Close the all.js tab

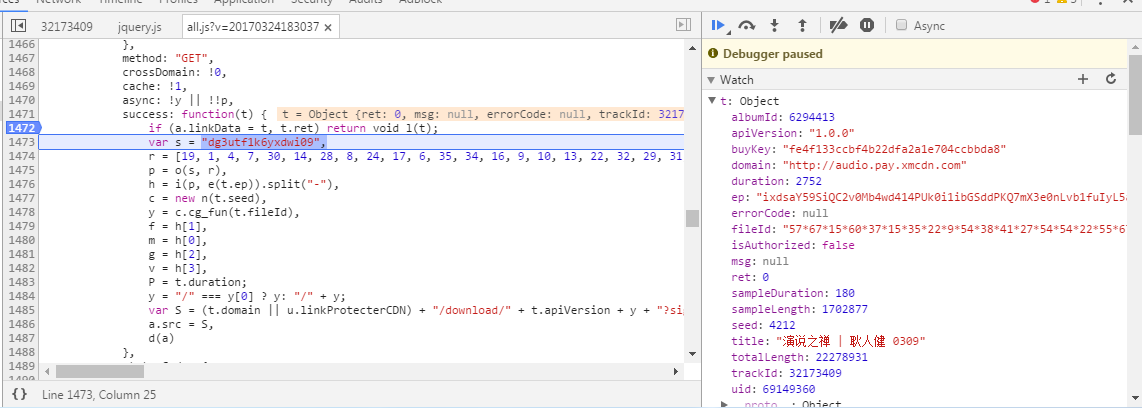coord(328,27)
